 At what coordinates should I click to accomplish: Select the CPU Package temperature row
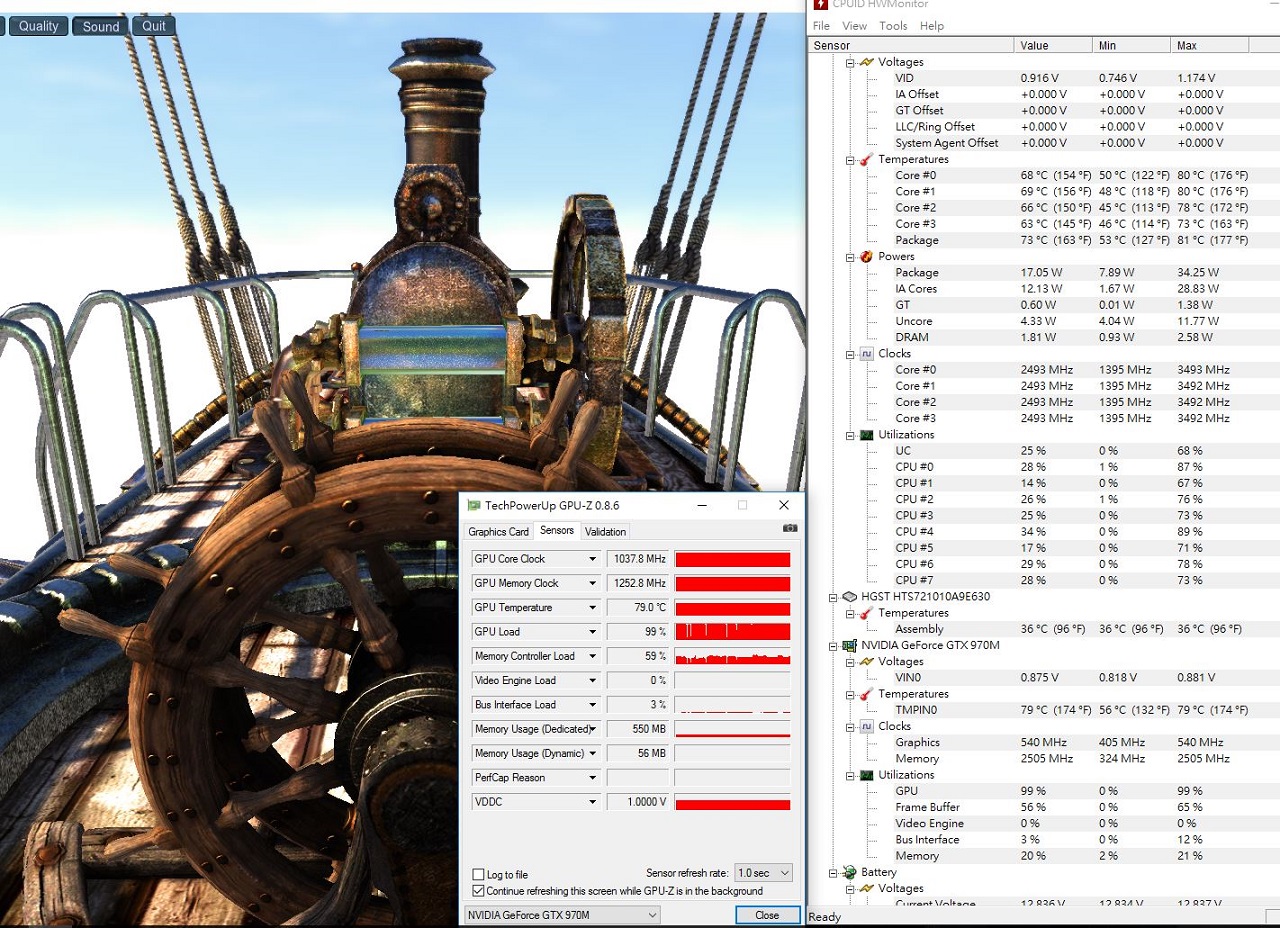(x=1043, y=240)
